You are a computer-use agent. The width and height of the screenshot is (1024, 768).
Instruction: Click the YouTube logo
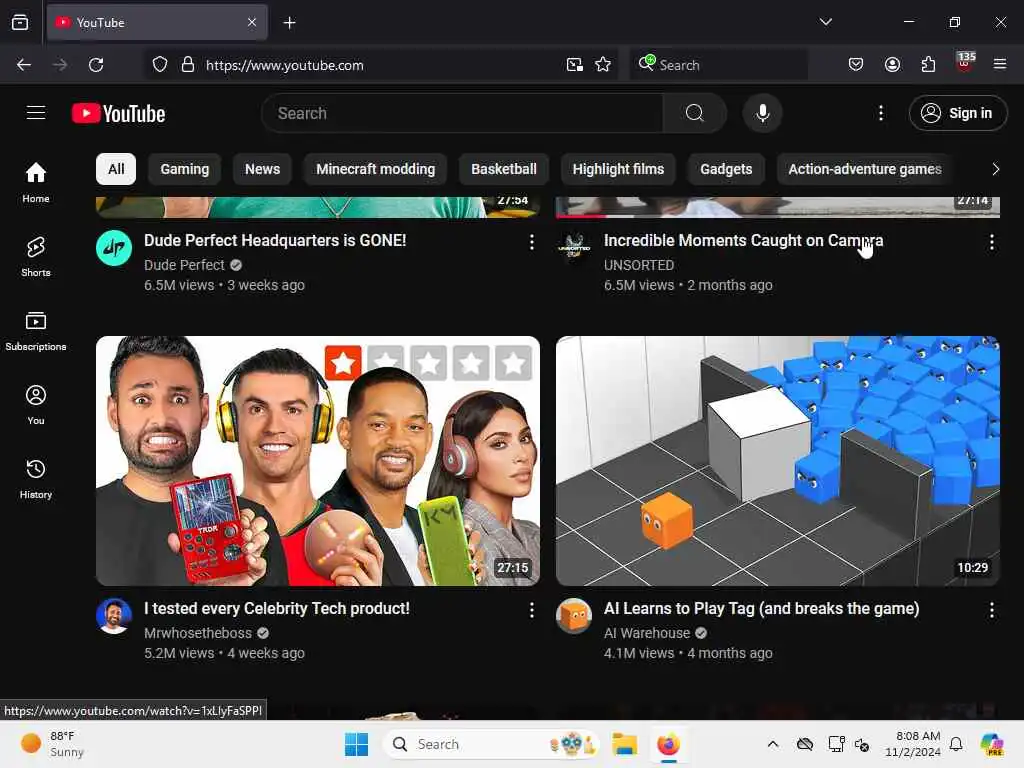(118, 113)
